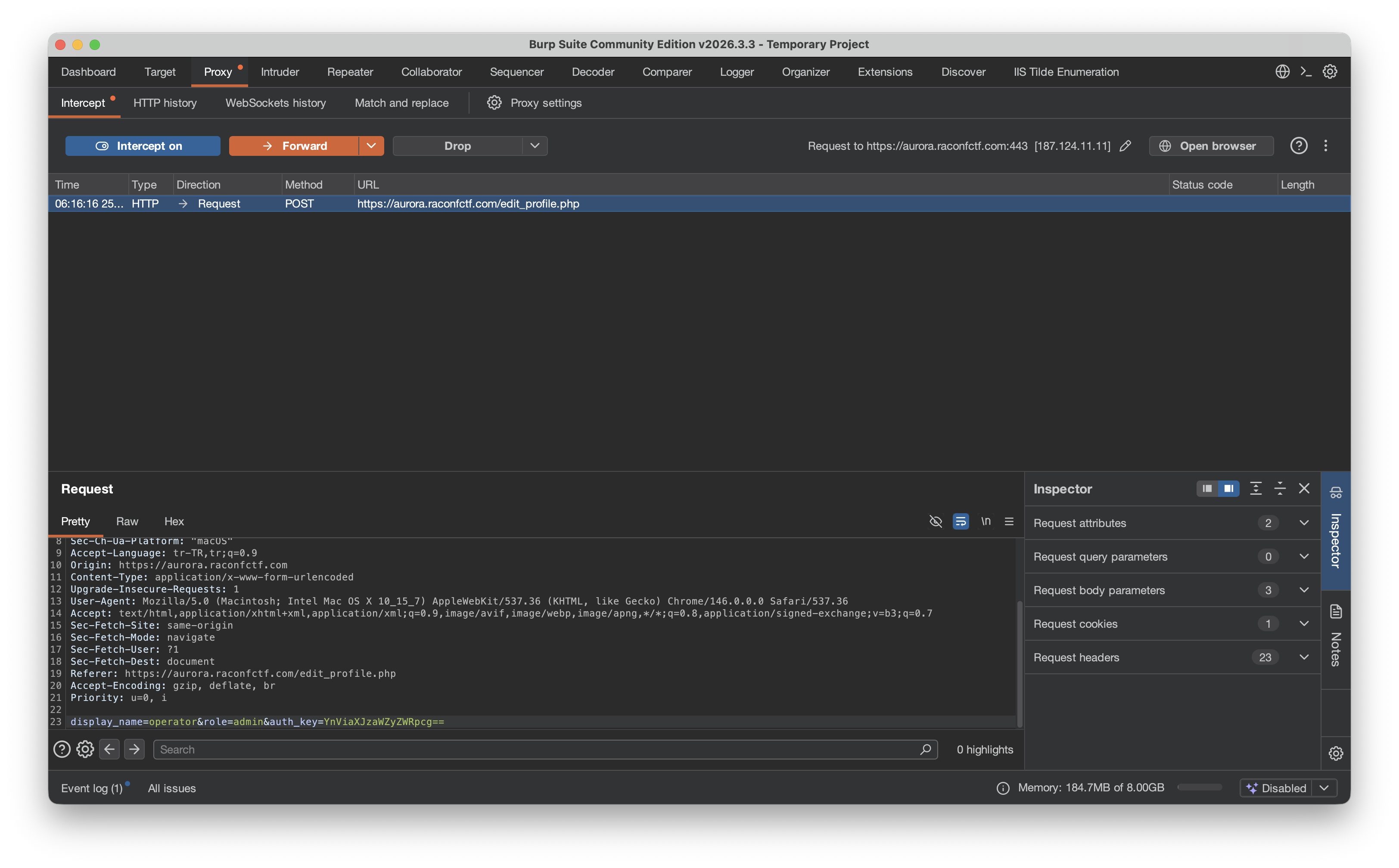The image size is (1399, 868).
Task: Open the IIS Tilde Enumeration tab
Action: click(1066, 72)
